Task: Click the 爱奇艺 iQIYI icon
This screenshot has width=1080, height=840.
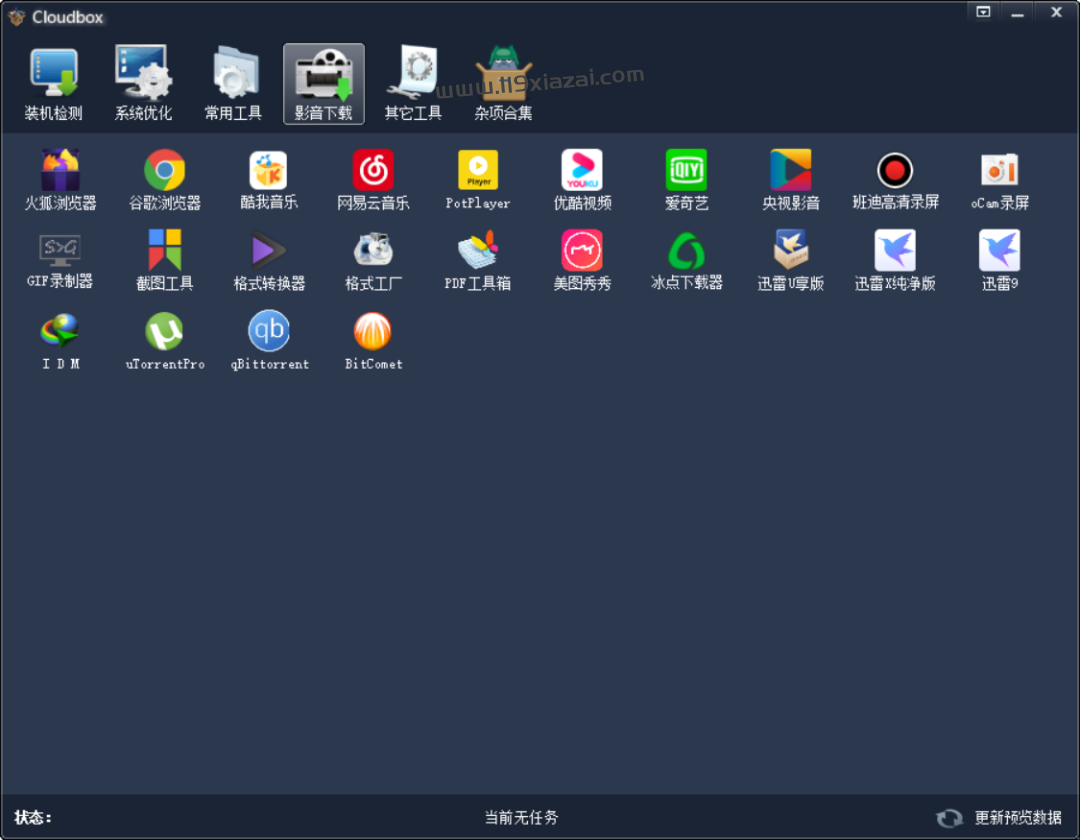Action: (x=686, y=169)
